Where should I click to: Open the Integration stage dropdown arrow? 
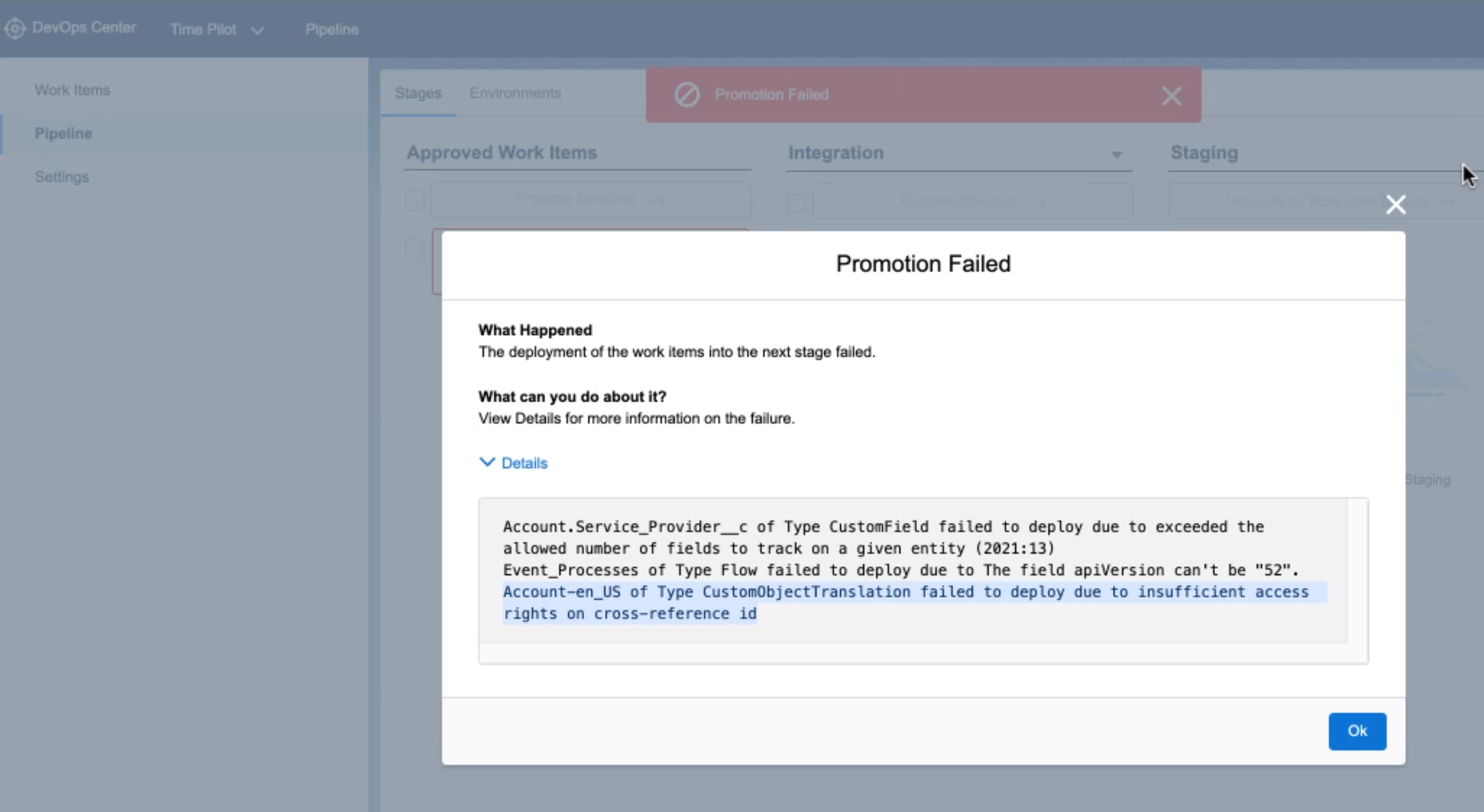tap(1116, 154)
